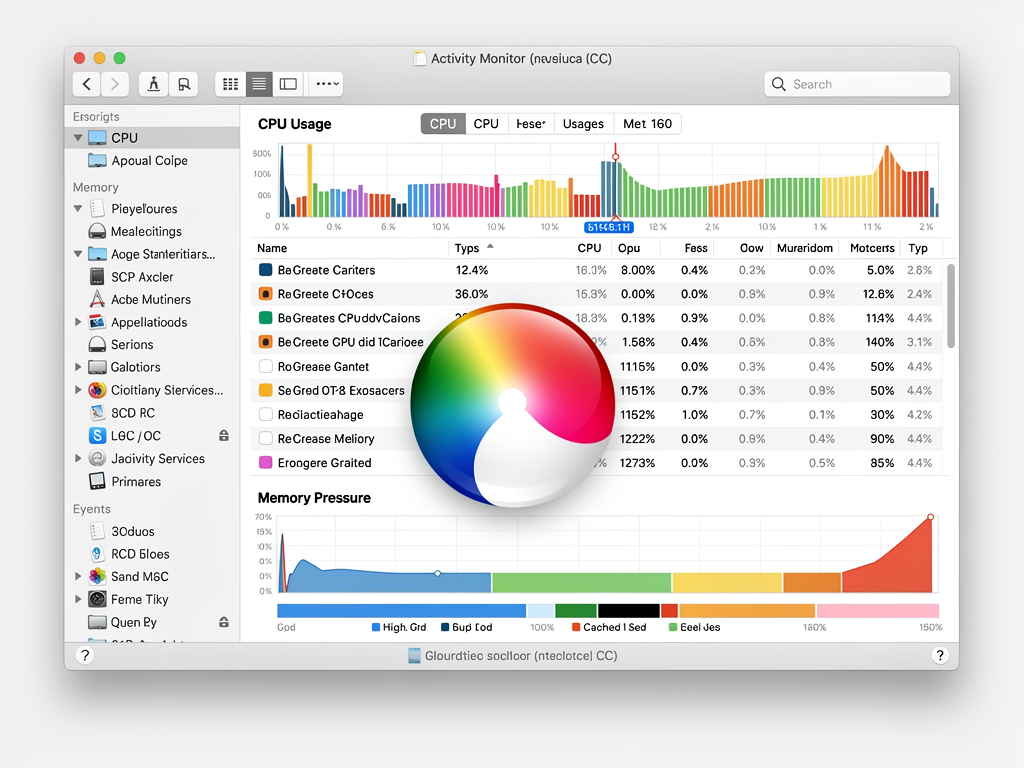Click the blue S icon for LGC / OC
The height and width of the screenshot is (768, 1024).
coord(97,436)
